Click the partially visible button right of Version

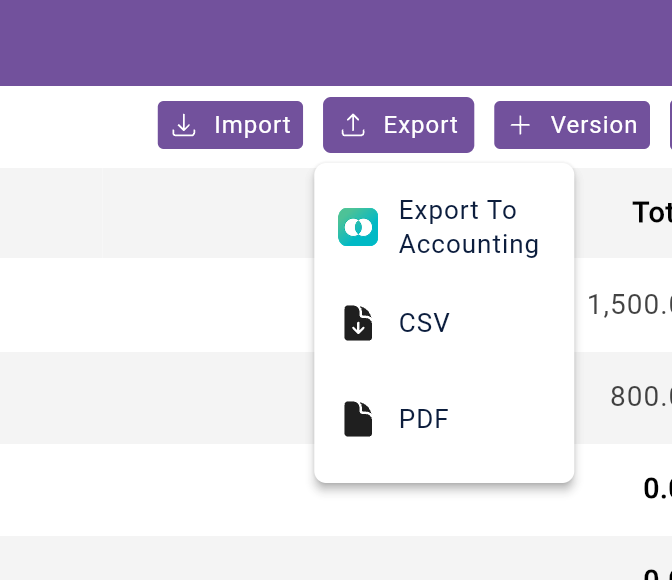pos(670,125)
